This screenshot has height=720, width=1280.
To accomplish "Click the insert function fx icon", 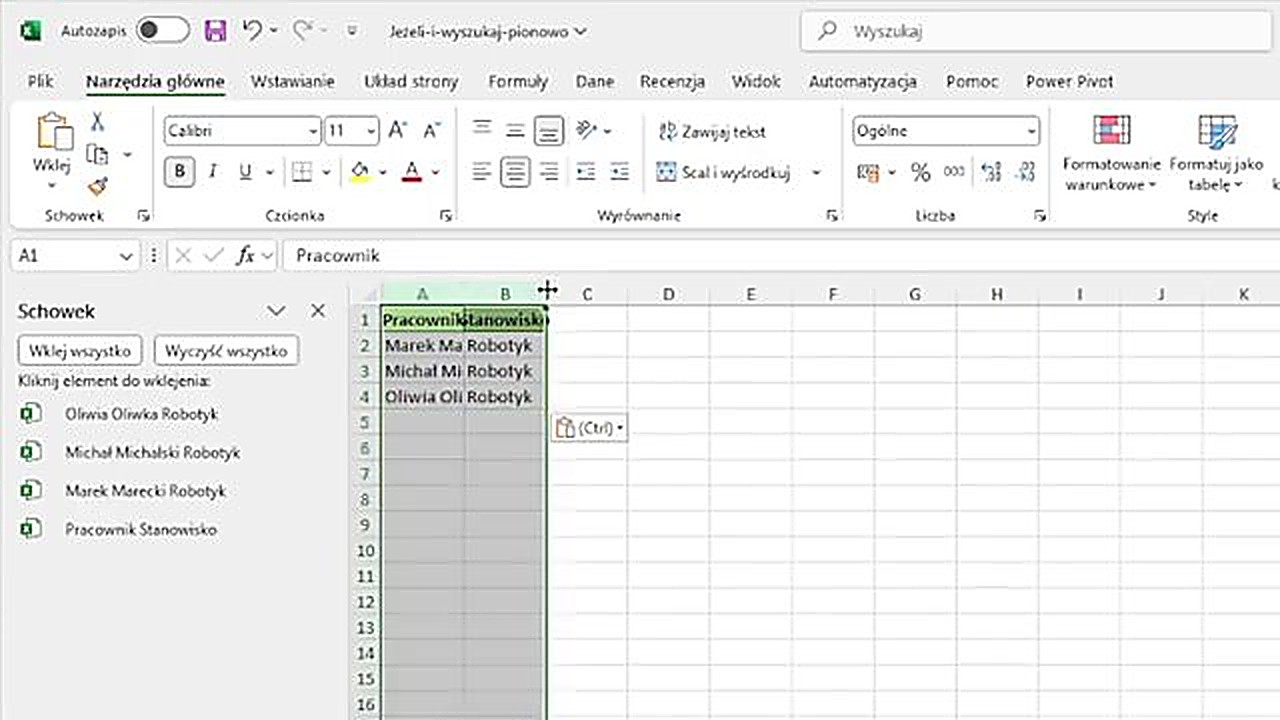I will tap(245, 256).
